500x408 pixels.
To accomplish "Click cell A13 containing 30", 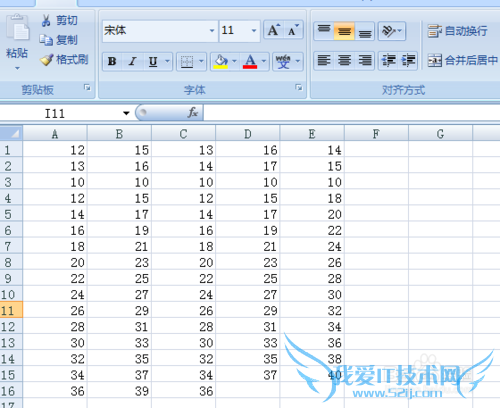I will point(55,343).
